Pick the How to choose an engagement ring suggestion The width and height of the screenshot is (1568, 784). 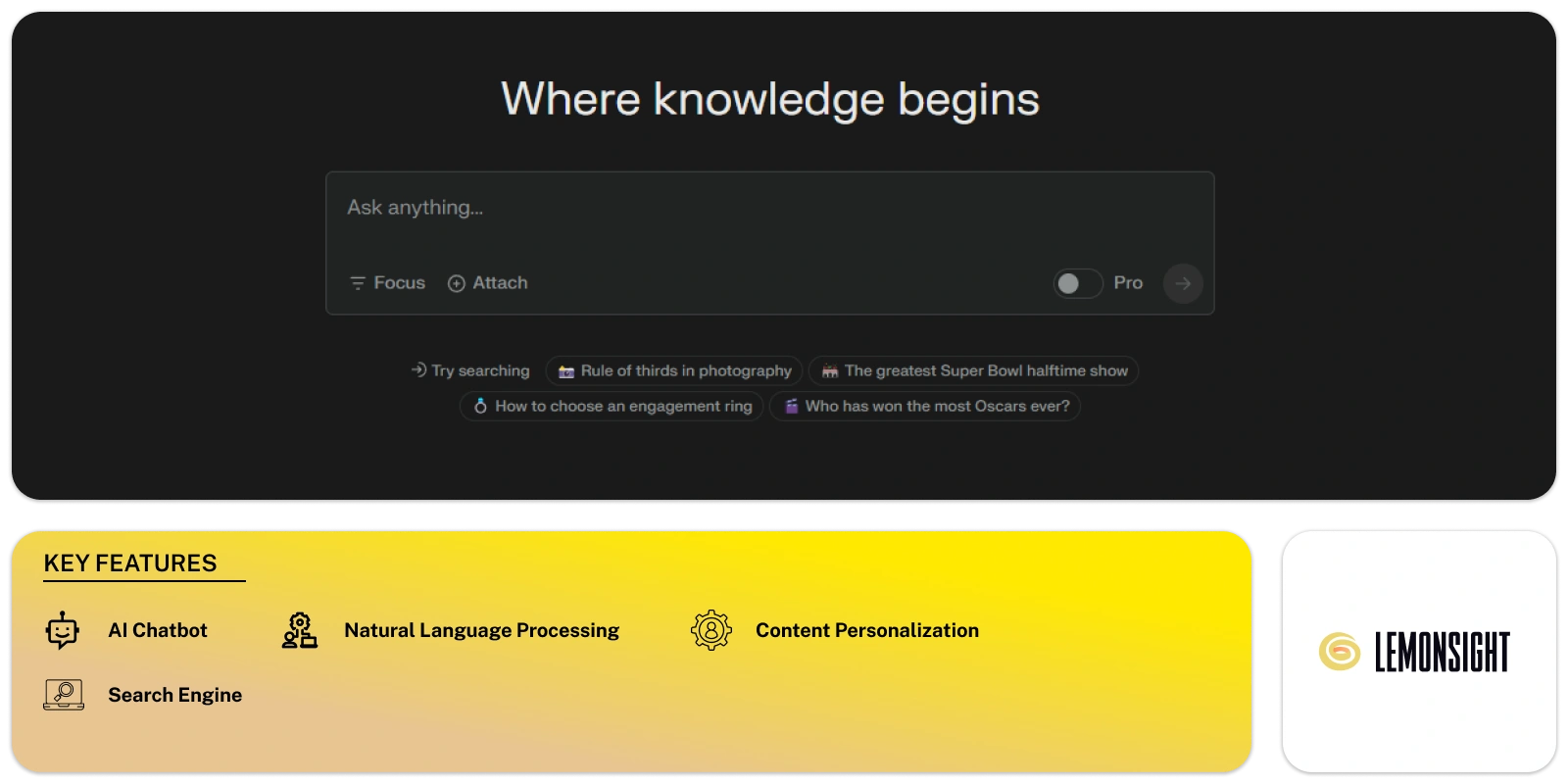[612, 406]
